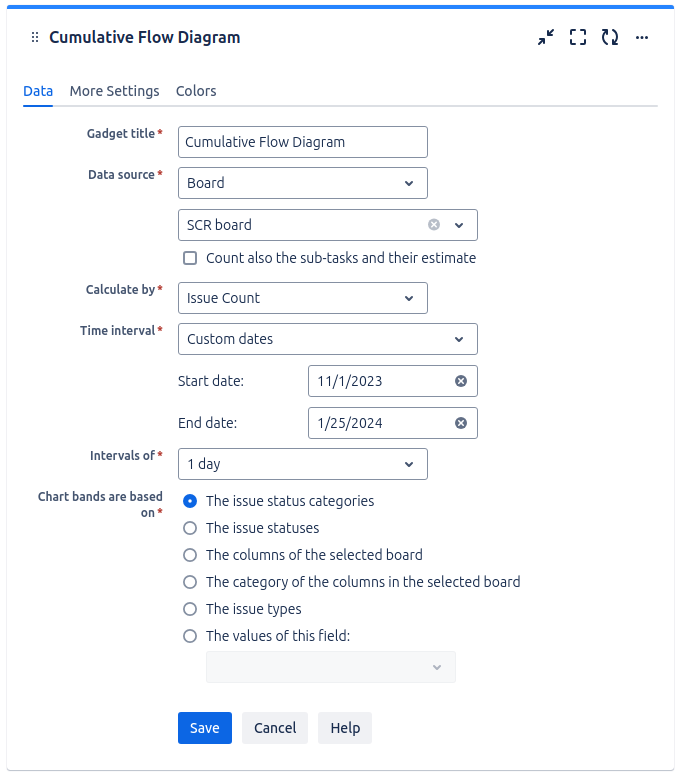Clear the Start date value
The image size is (681, 776).
[461, 381]
